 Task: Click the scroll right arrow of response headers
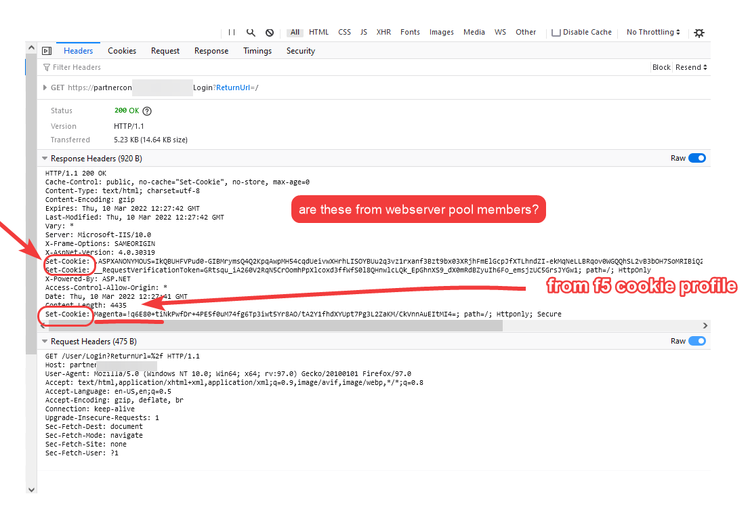tap(705, 325)
